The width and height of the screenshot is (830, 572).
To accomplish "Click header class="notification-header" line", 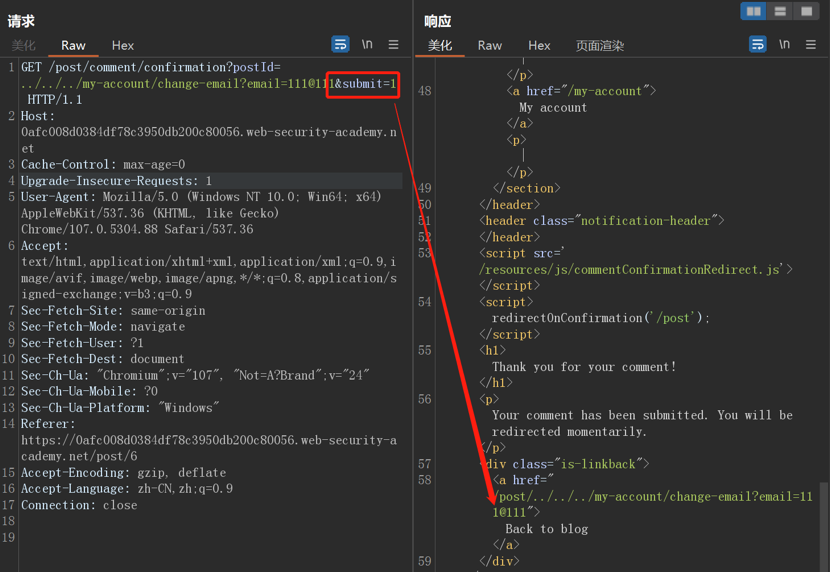I will coord(602,221).
